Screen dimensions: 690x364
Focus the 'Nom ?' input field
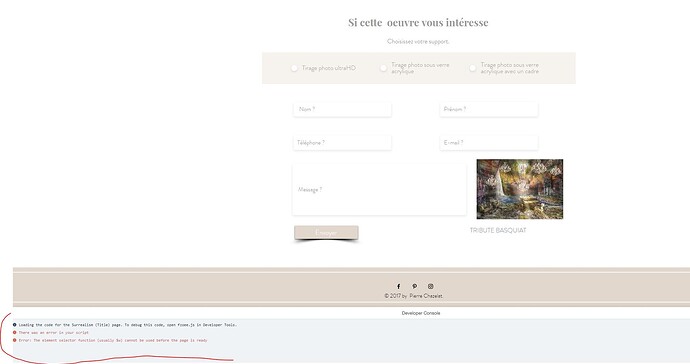point(342,109)
